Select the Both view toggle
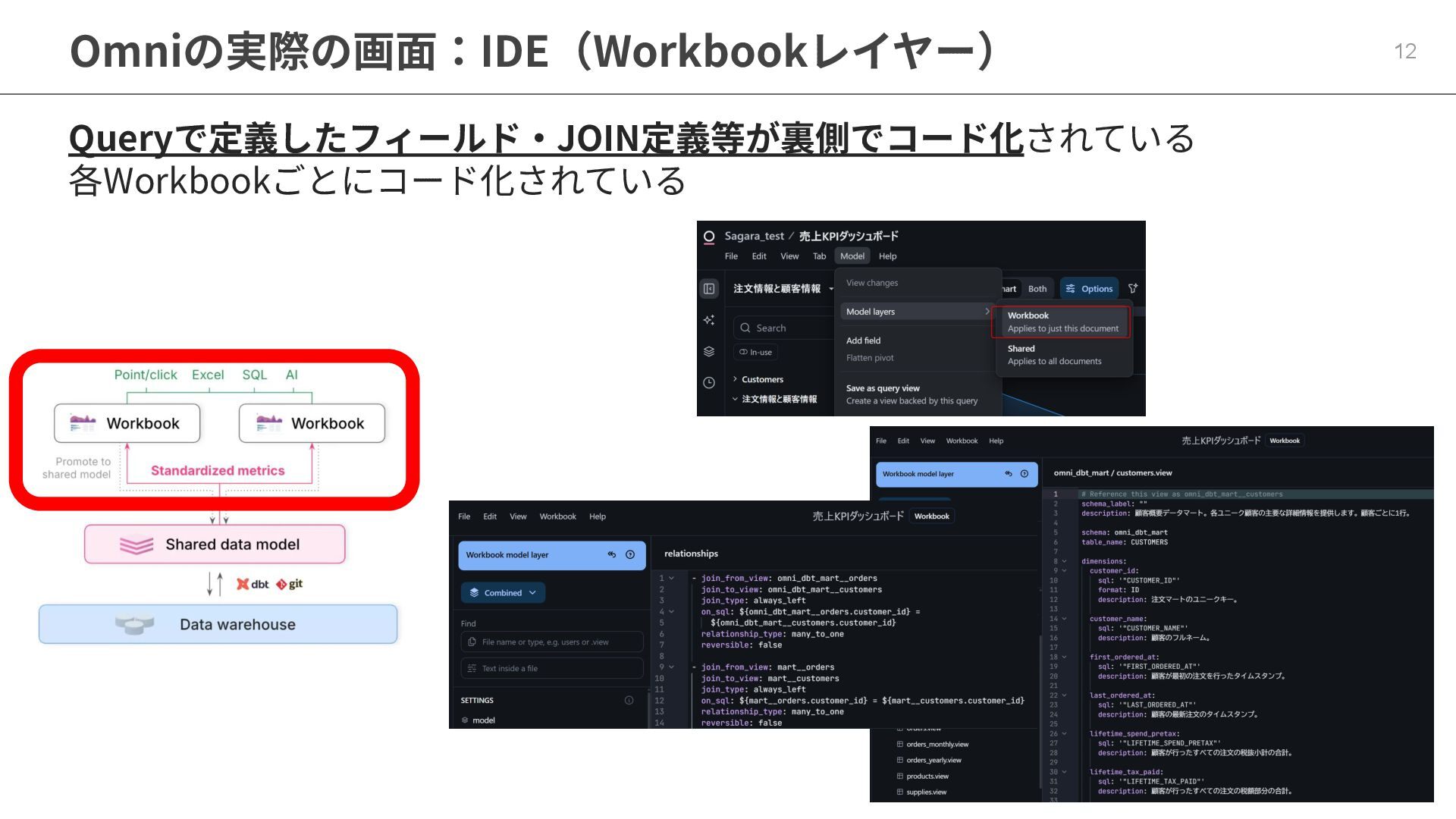 click(x=1037, y=289)
